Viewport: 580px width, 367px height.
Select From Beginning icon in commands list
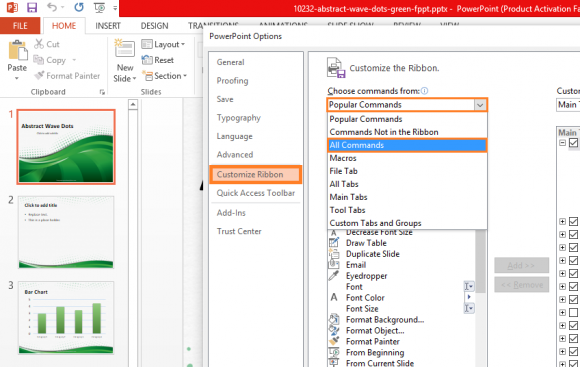(x=334, y=352)
